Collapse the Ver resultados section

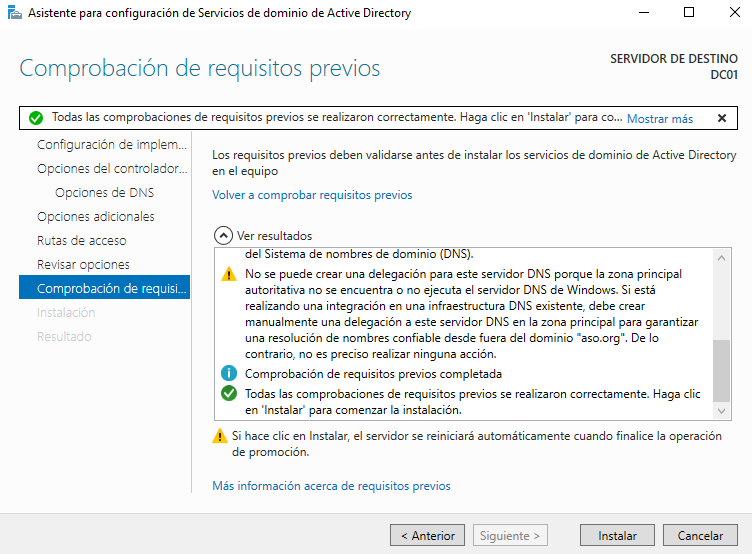223,236
